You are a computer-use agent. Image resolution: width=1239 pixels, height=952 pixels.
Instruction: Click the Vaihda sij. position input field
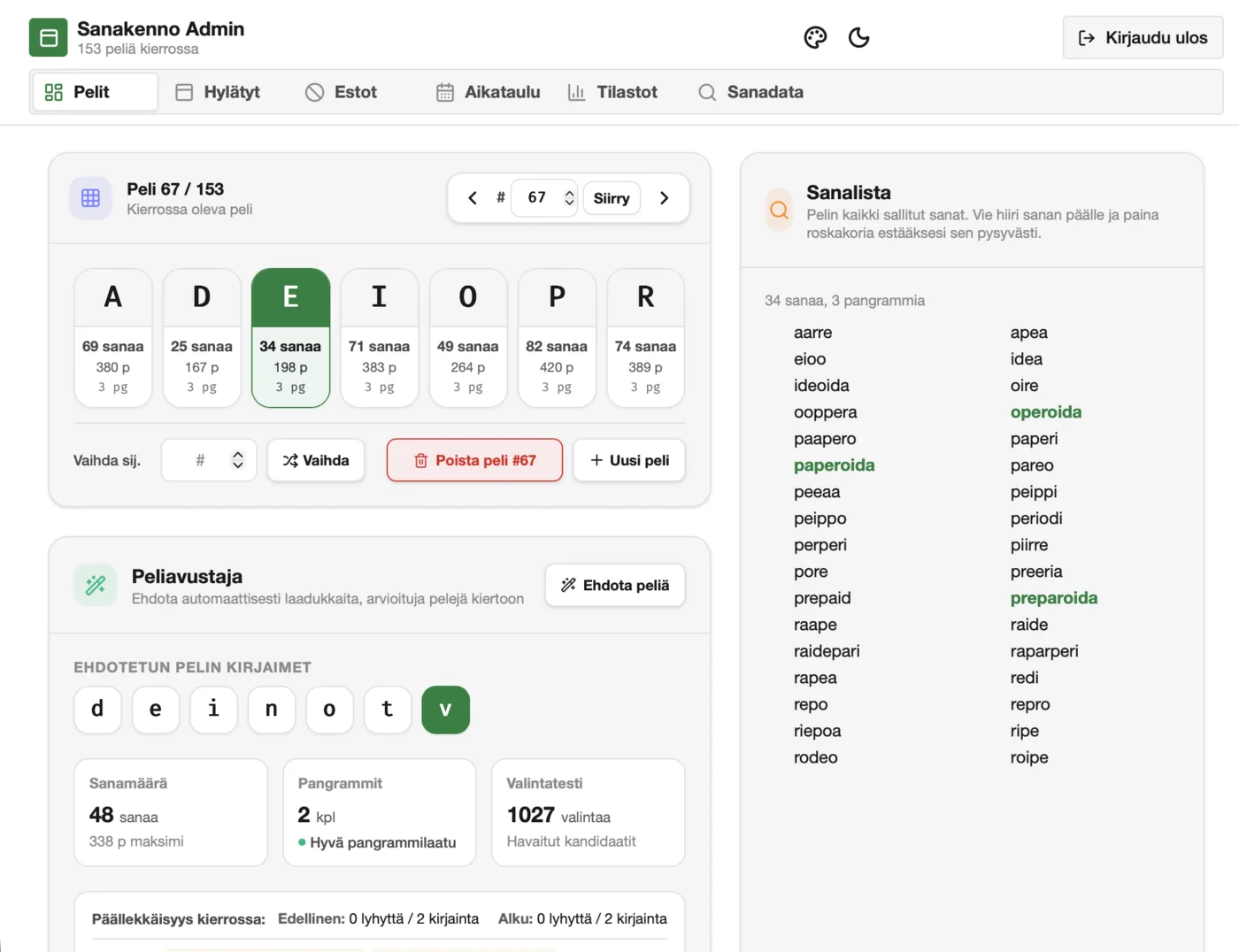[209, 460]
